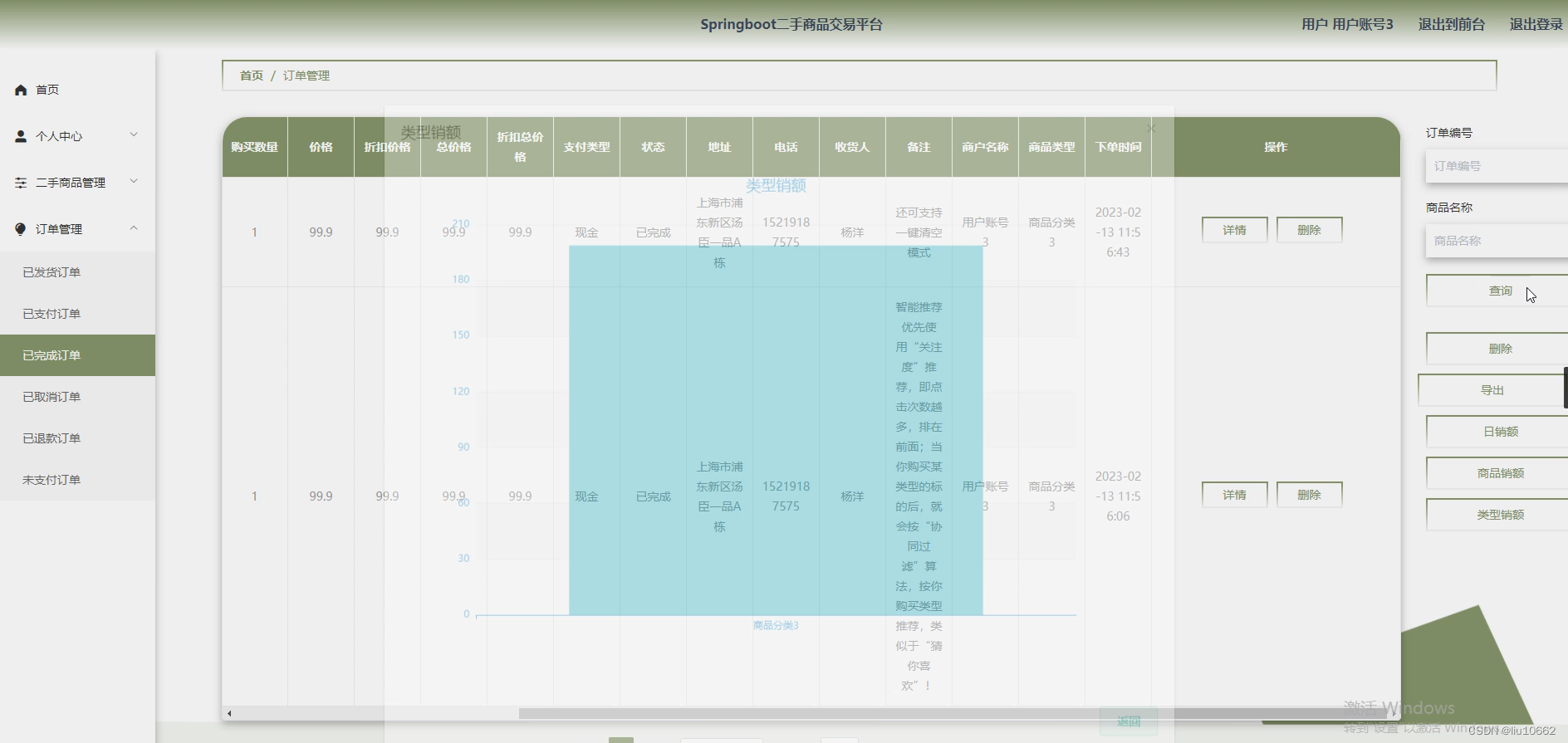1568x743 pixels.
Task: Click the 商户名称 column header
Action: [x=985, y=147]
